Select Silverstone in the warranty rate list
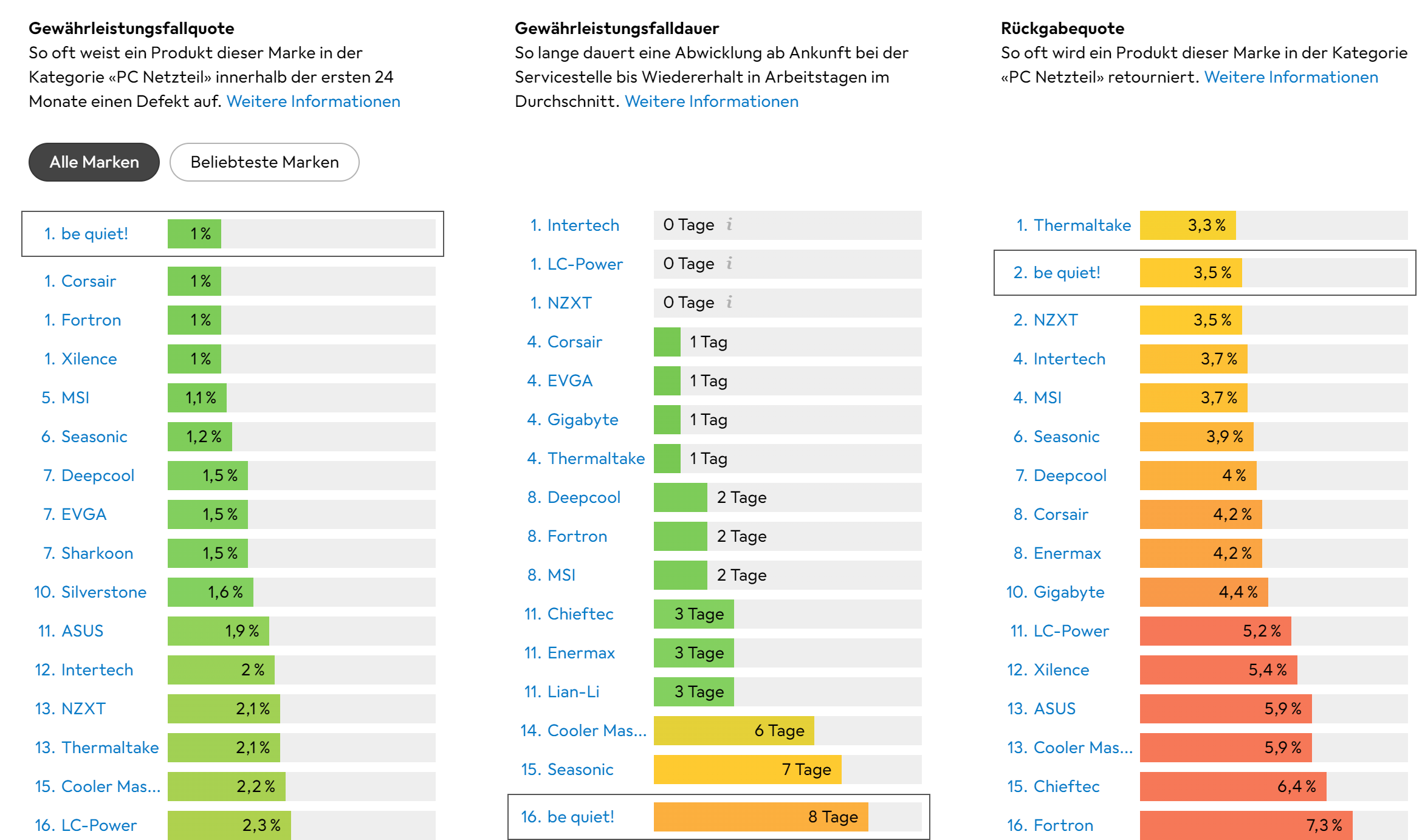Viewport: 1422px width, 840px height. (x=104, y=592)
